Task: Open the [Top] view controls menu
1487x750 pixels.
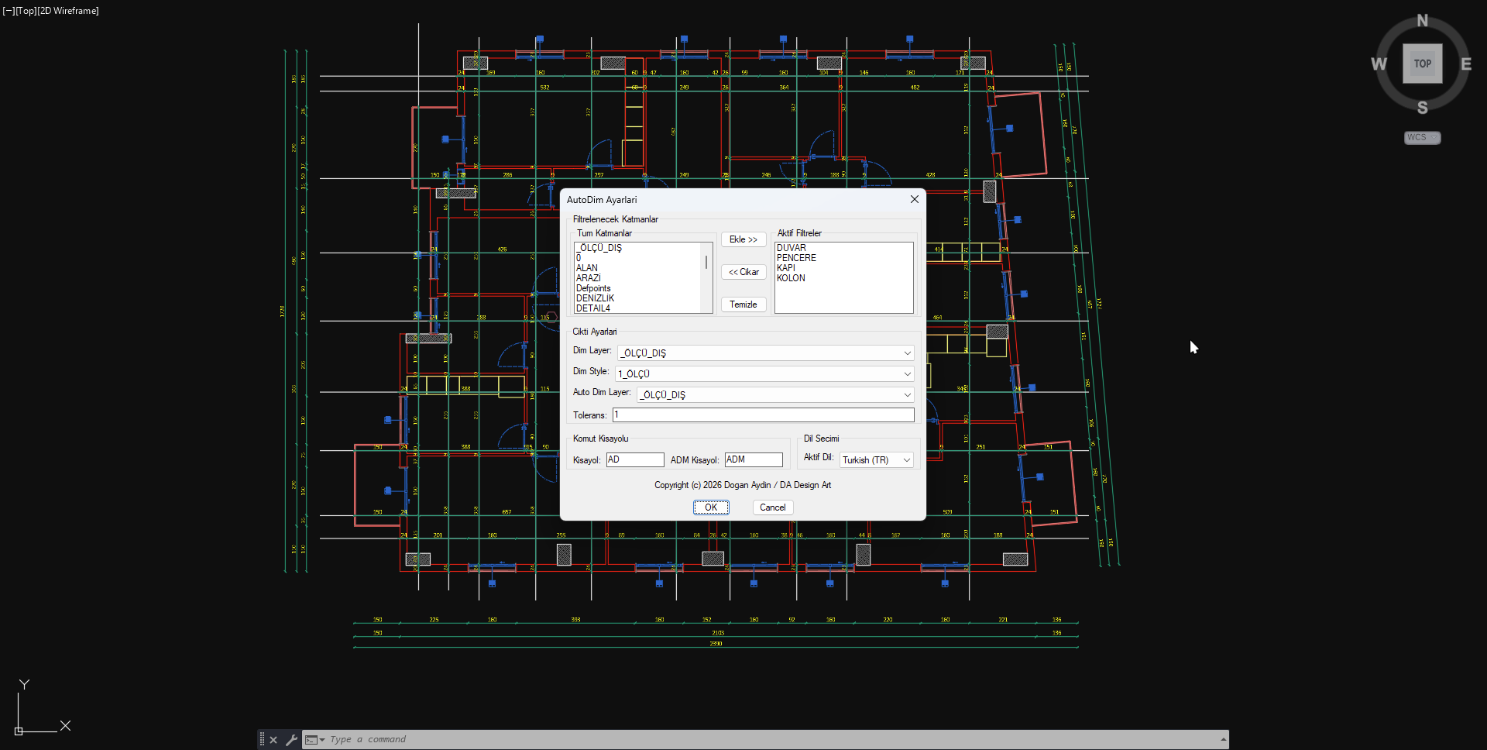Action: [25, 11]
